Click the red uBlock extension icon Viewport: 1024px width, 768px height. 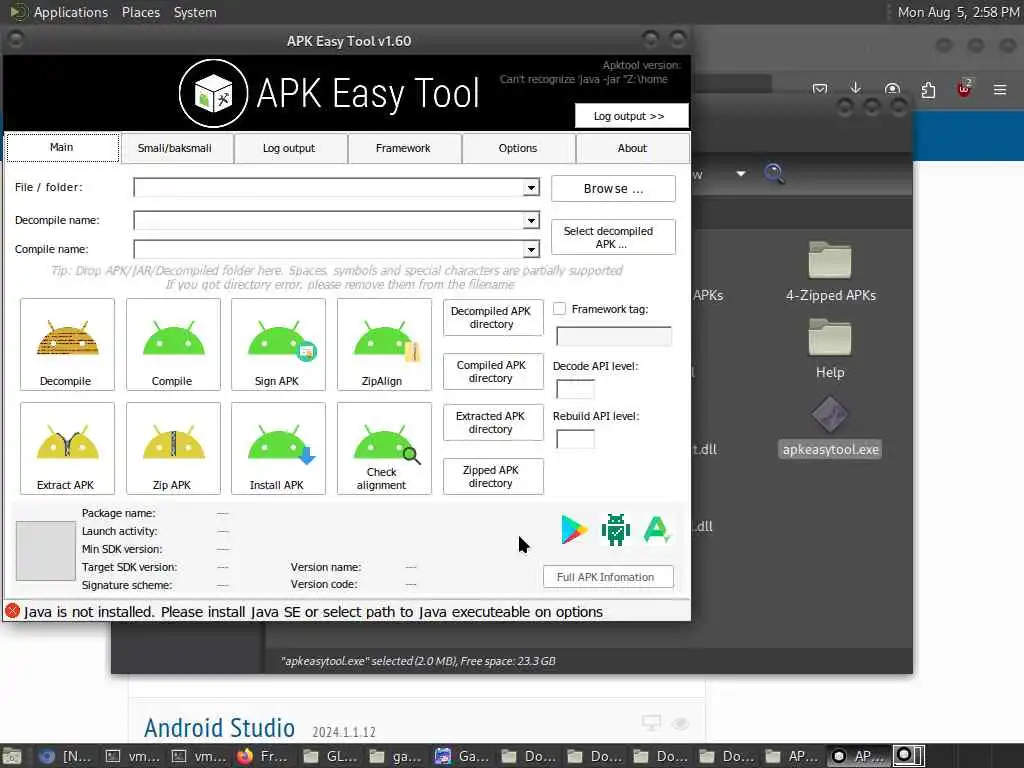pyautogui.click(x=964, y=89)
